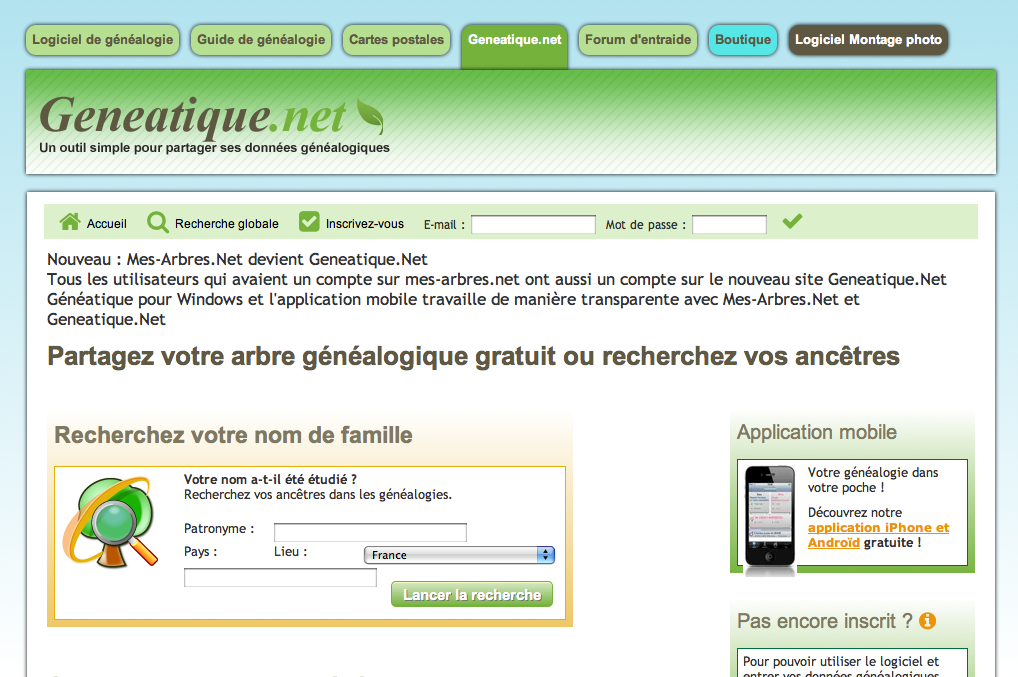This screenshot has width=1018, height=677.
Task: Click the Pas encore inscrit ? heading
Action: pyautogui.click(x=825, y=621)
